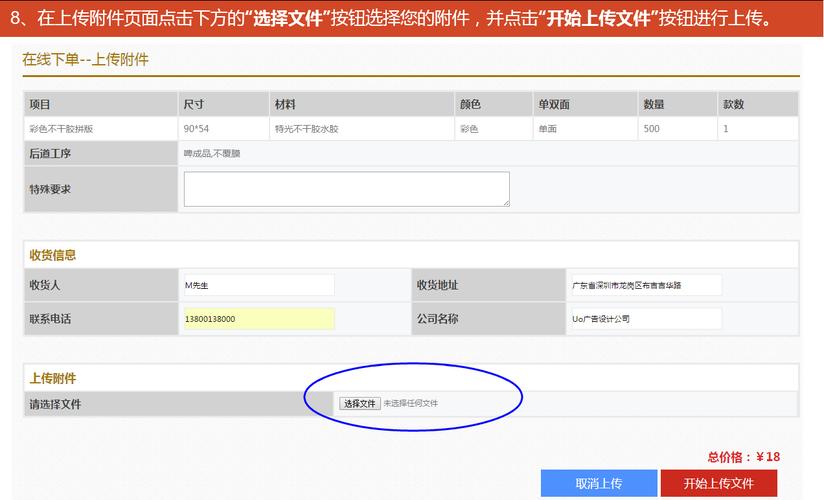Click the 上传附件 section heading
The width and height of the screenshot is (824, 500).
[53, 379]
